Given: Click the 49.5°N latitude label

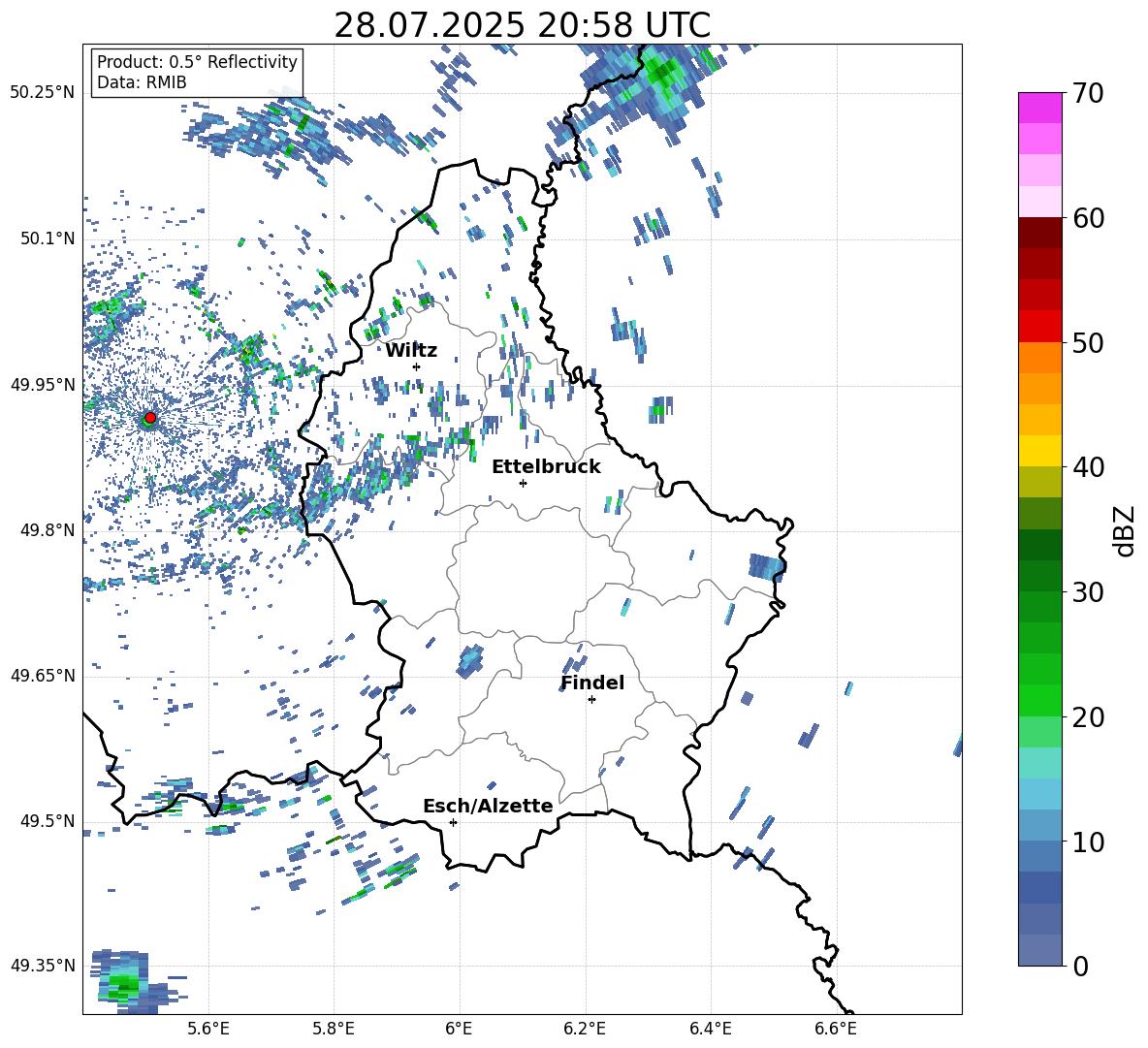Looking at the screenshot, I should (x=48, y=821).
